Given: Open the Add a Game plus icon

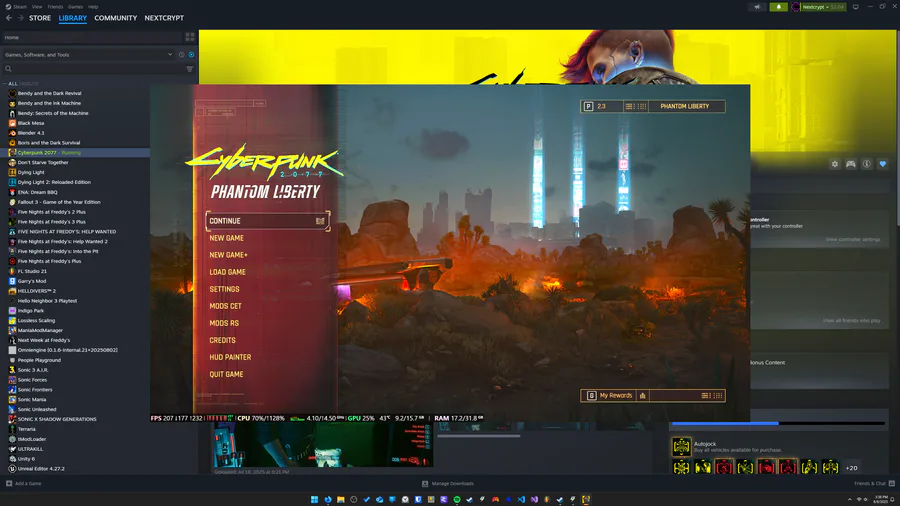Looking at the screenshot, I should point(9,484).
